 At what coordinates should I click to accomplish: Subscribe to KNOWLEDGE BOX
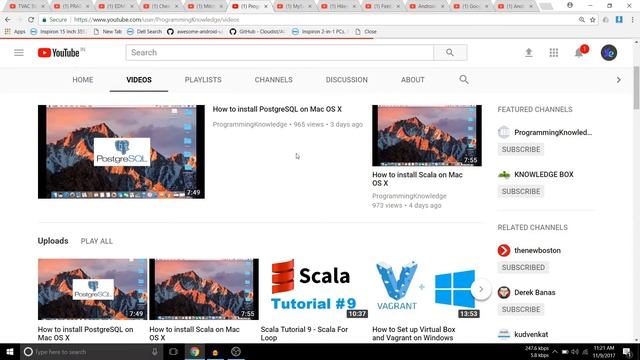click(x=521, y=191)
